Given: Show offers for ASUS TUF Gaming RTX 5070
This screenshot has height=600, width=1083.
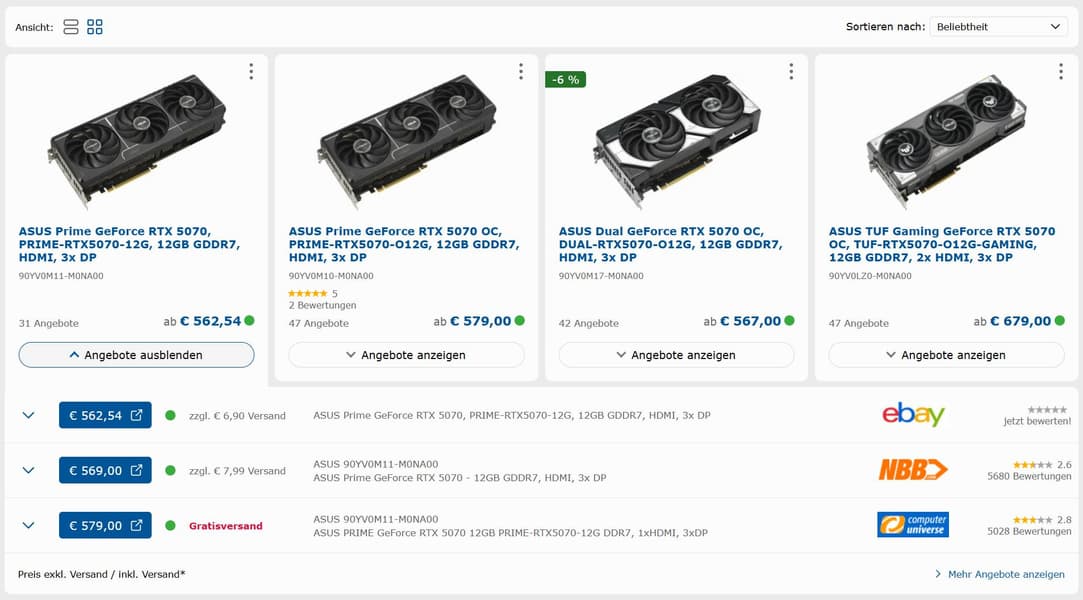Looking at the screenshot, I should [946, 355].
